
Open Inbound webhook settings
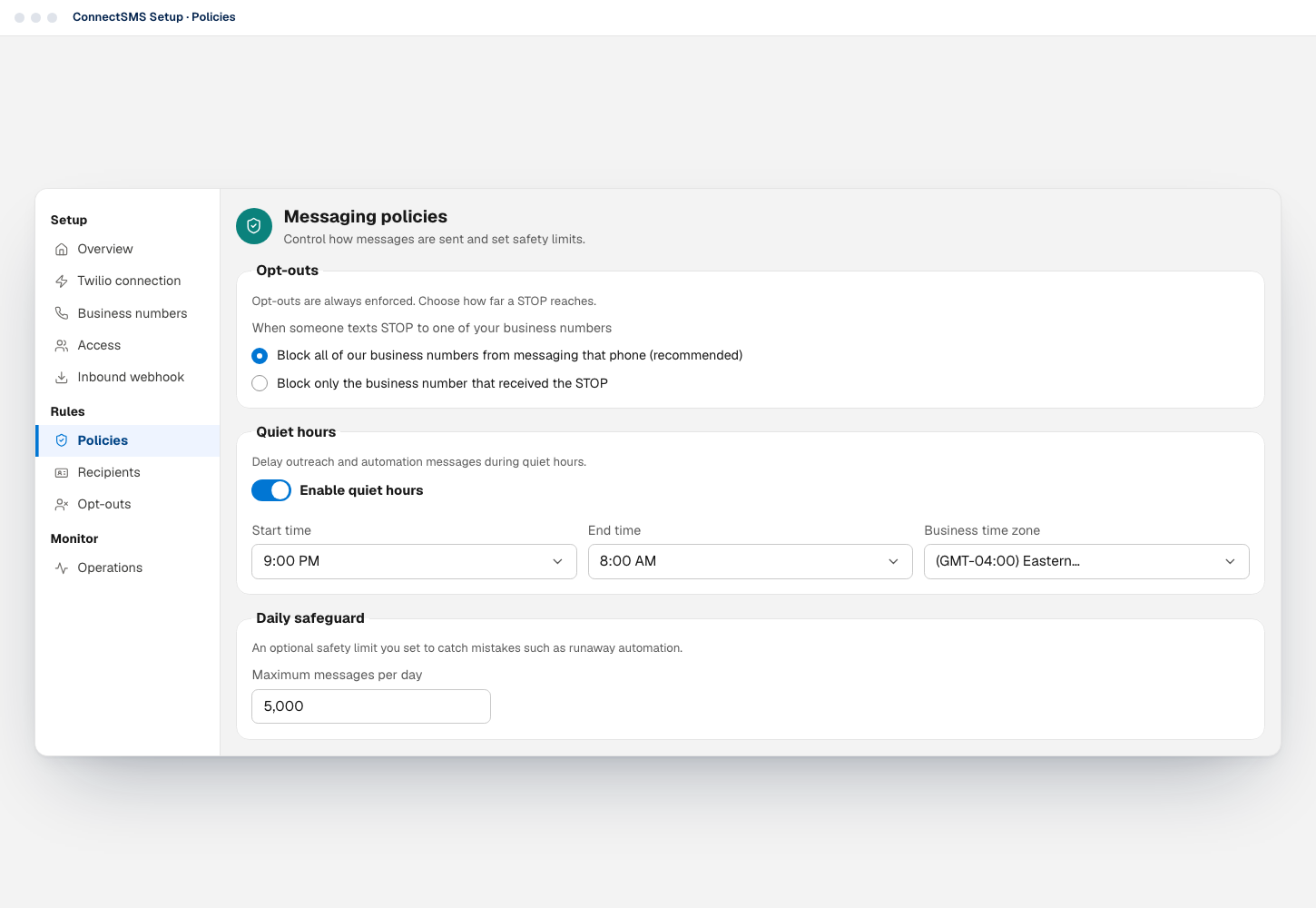[127, 378]
